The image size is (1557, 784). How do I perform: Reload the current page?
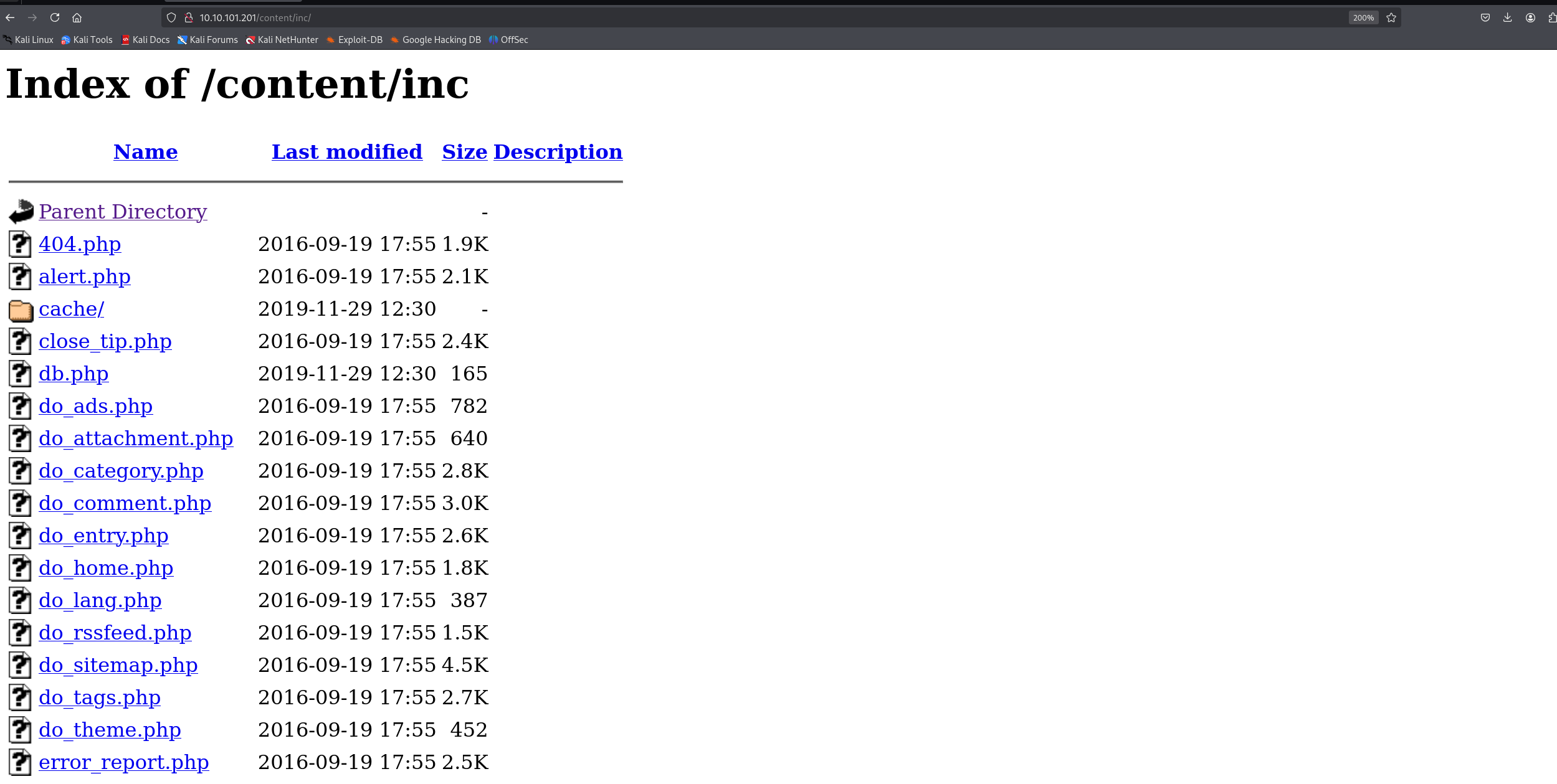[55, 17]
